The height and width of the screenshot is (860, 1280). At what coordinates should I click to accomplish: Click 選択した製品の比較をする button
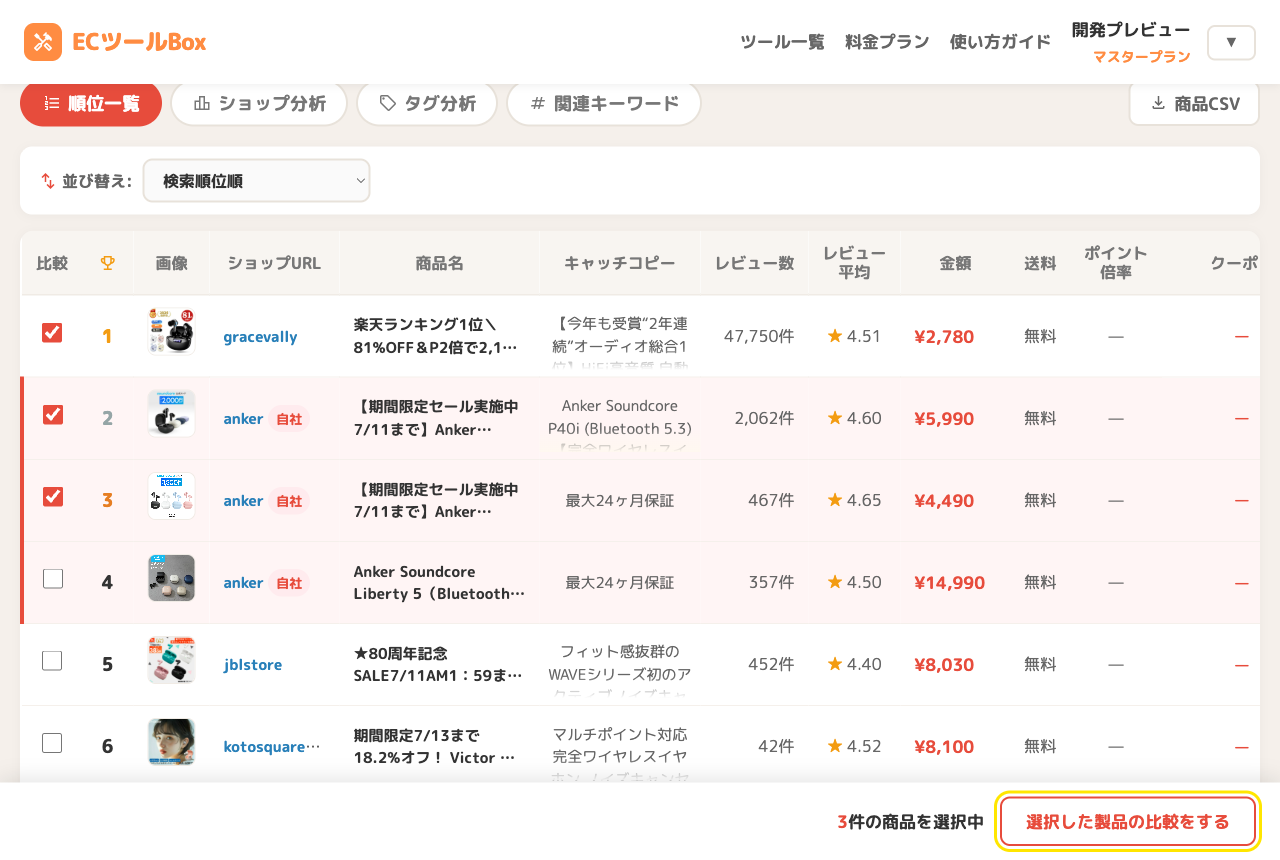1128,822
